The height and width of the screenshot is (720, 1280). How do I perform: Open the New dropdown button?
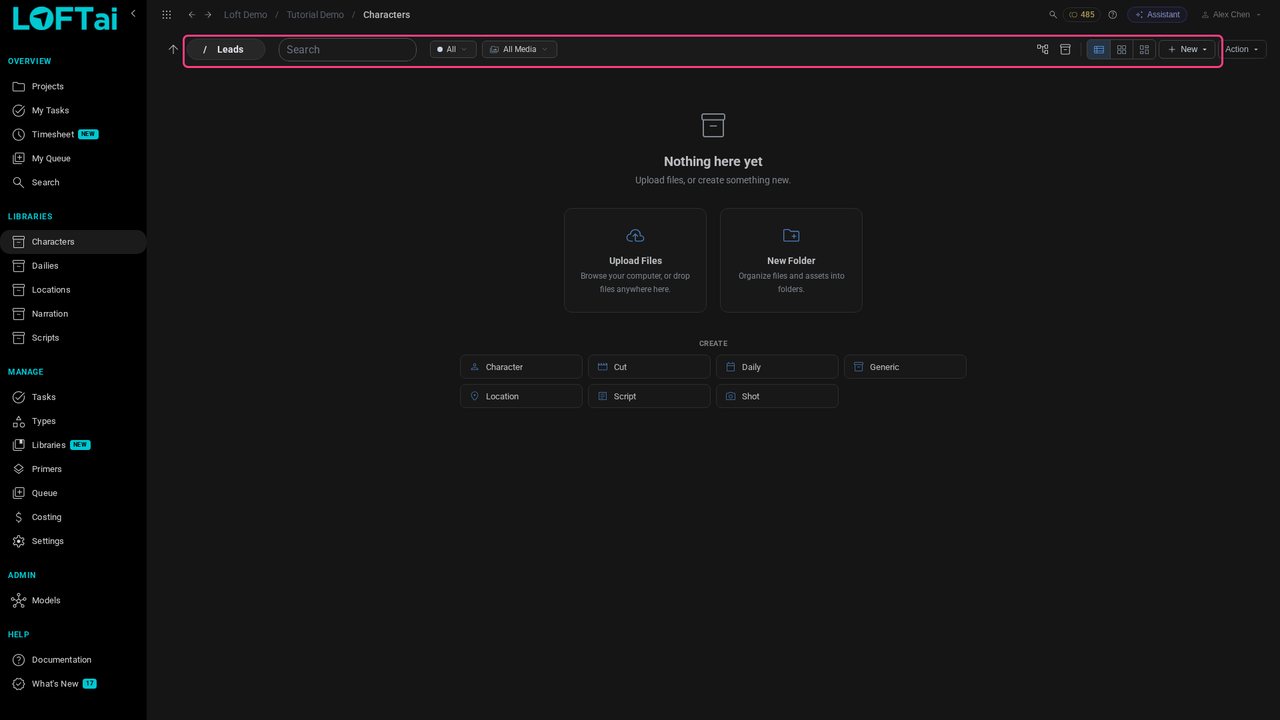point(1187,49)
